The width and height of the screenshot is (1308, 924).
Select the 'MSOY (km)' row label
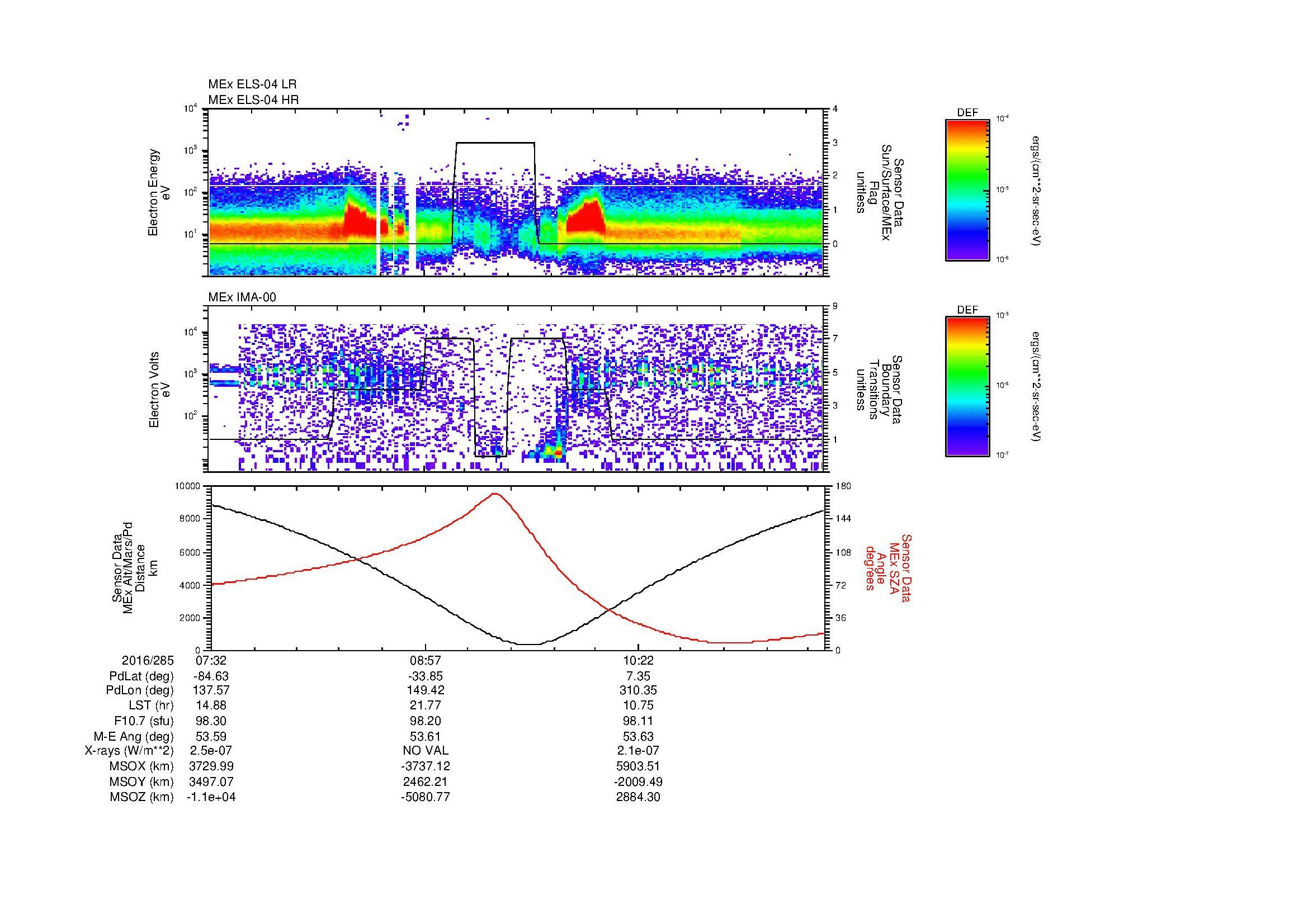click(141, 781)
